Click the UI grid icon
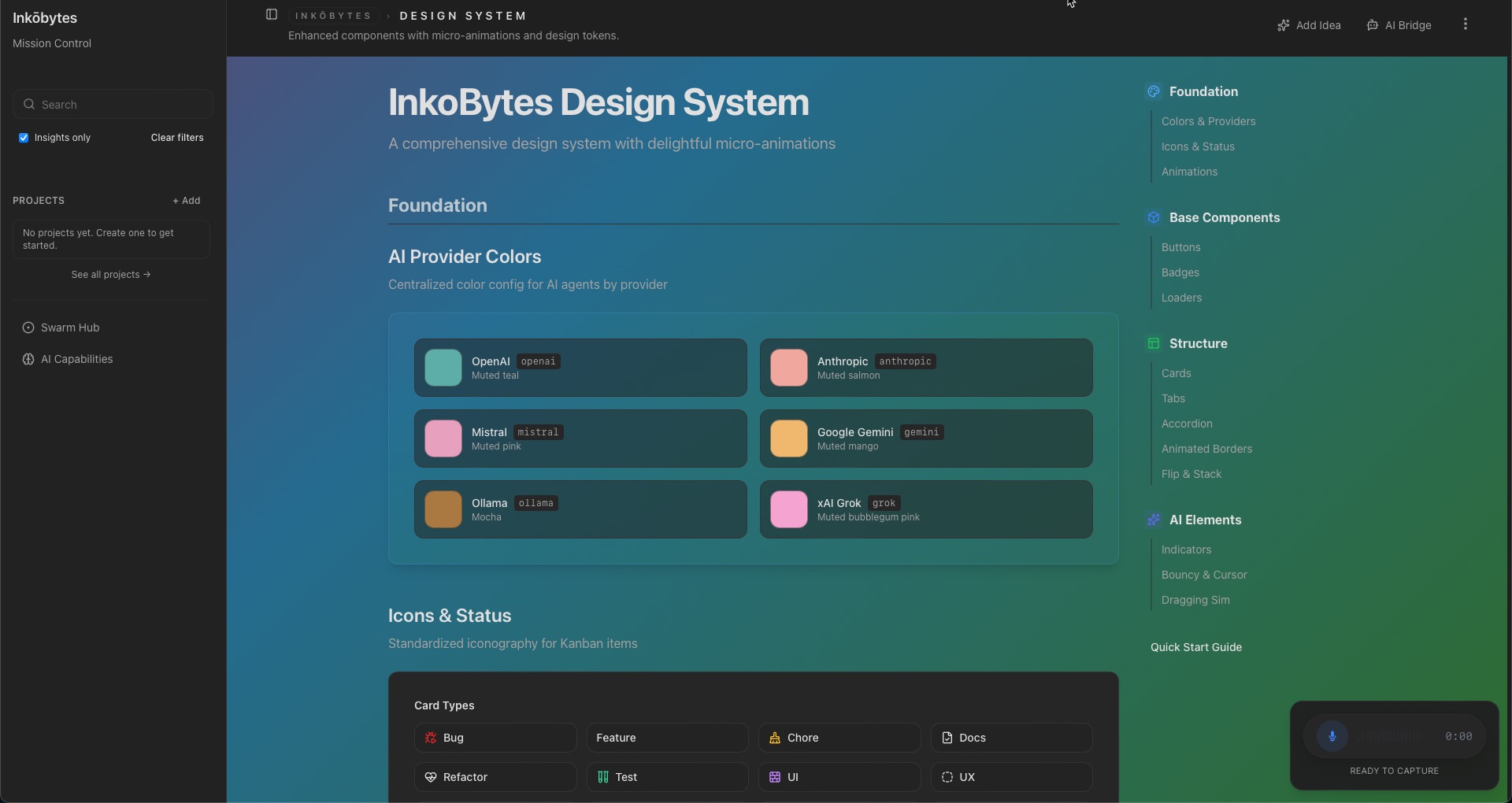The image size is (1512, 803). [776, 777]
